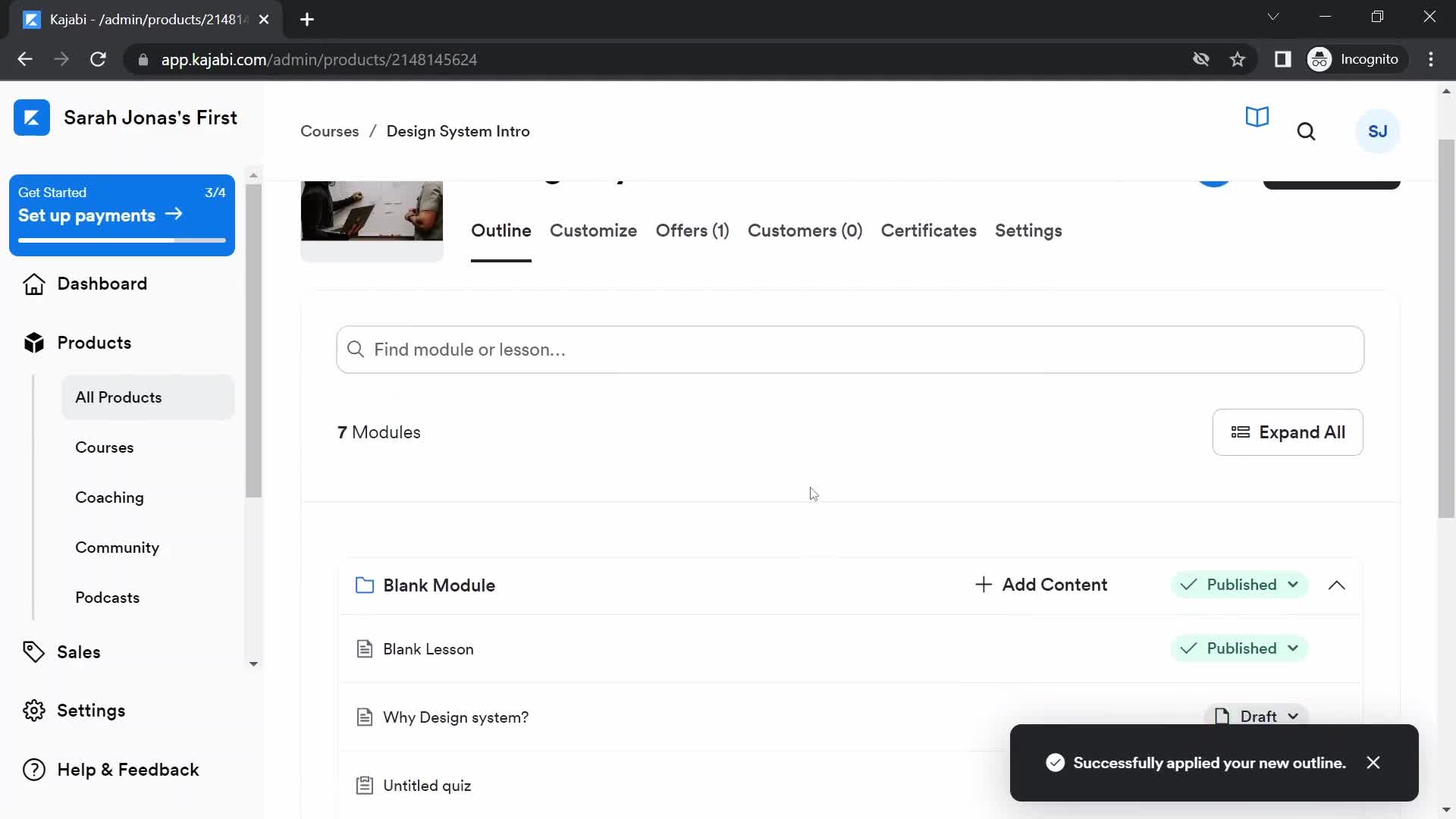This screenshot has width=1456, height=819.
Task: Click the Products sidebar icon
Action: pyautogui.click(x=33, y=342)
